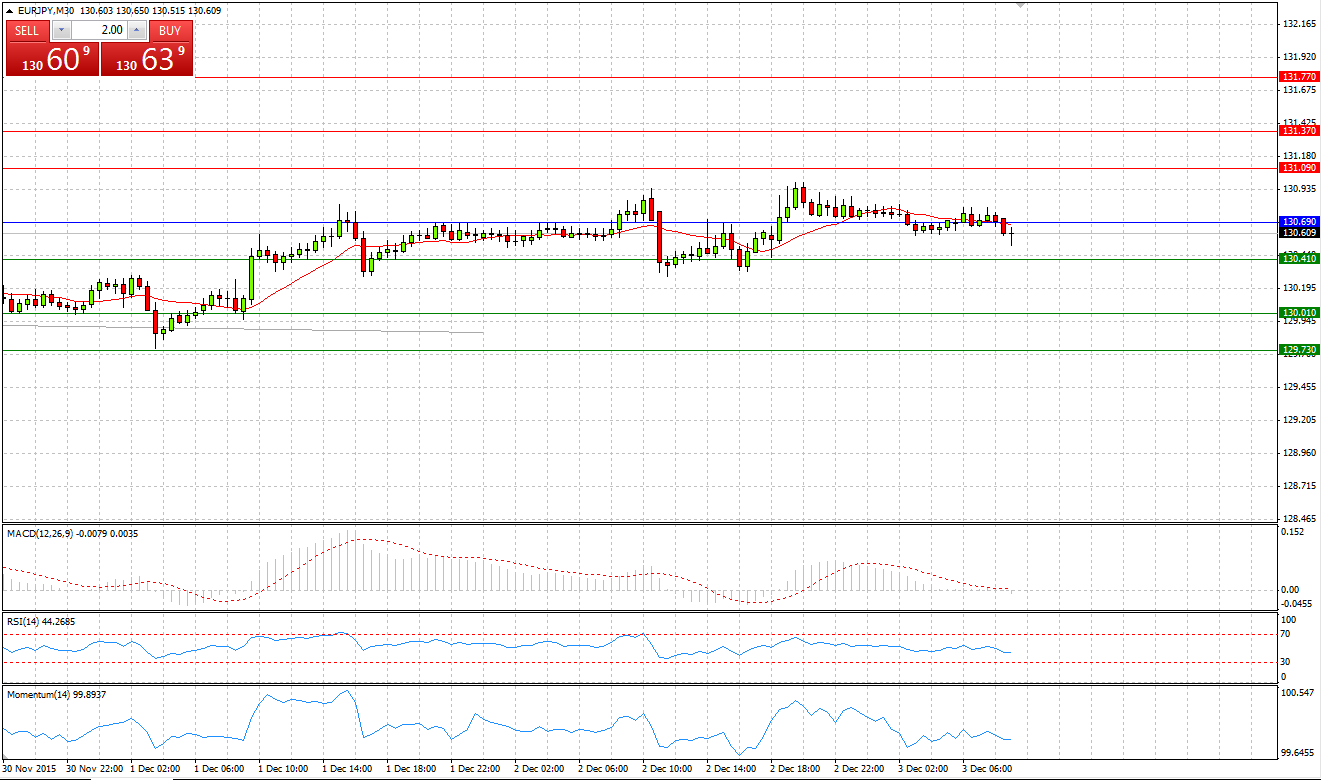
Task: Select the 131.370 resistance price label
Action: [1299, 131]
